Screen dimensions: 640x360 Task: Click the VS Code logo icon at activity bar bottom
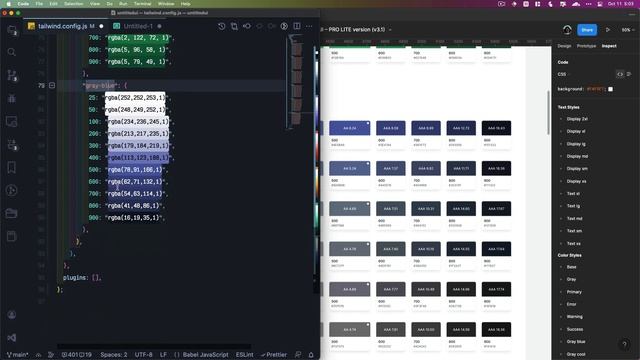[12, 338]
